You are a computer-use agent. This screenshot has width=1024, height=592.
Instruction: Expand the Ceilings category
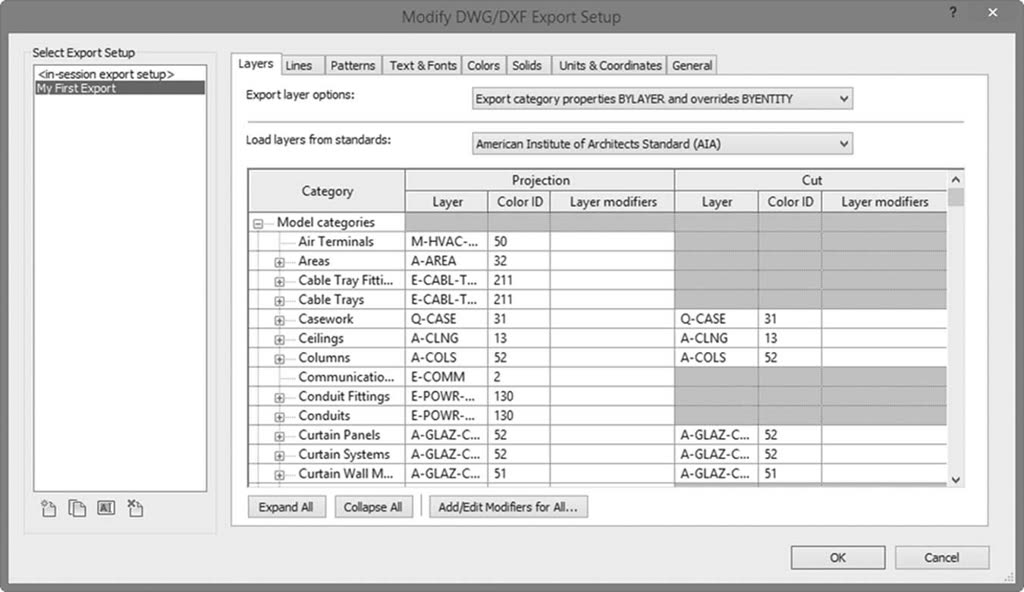coord(280,339)
